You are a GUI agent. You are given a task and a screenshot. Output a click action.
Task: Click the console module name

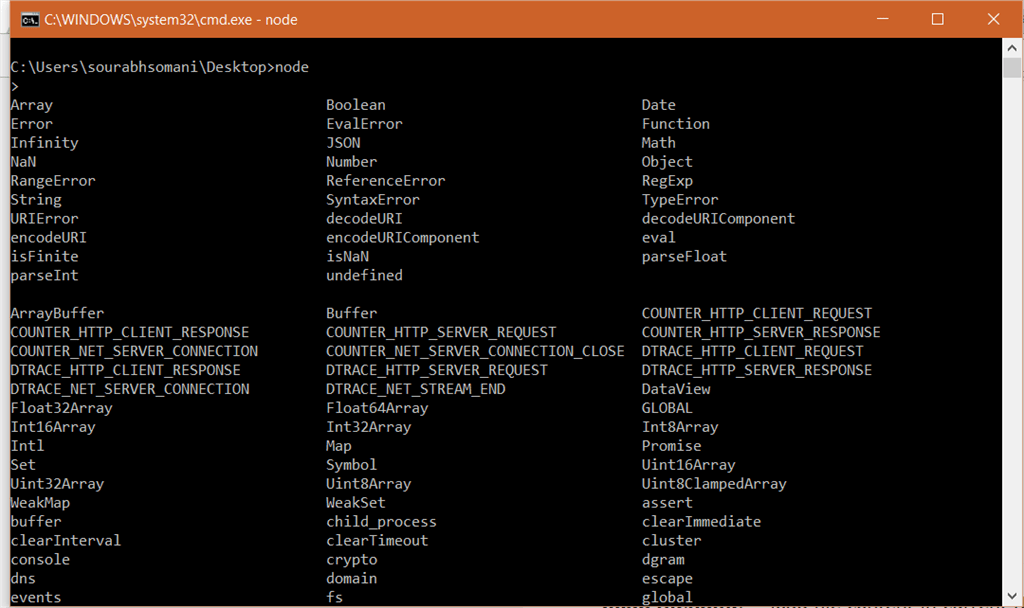pos(40,559)
